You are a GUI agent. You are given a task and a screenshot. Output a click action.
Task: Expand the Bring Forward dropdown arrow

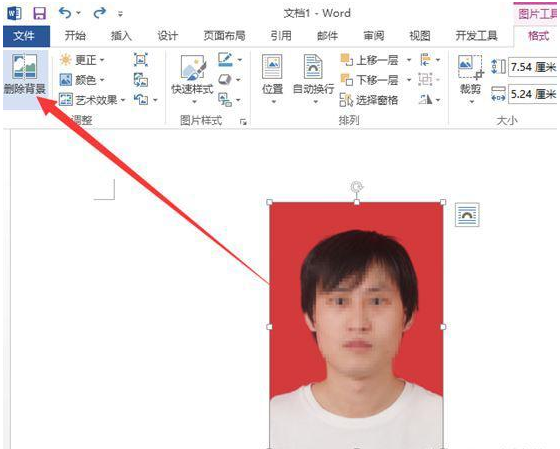tap(409, 60)
